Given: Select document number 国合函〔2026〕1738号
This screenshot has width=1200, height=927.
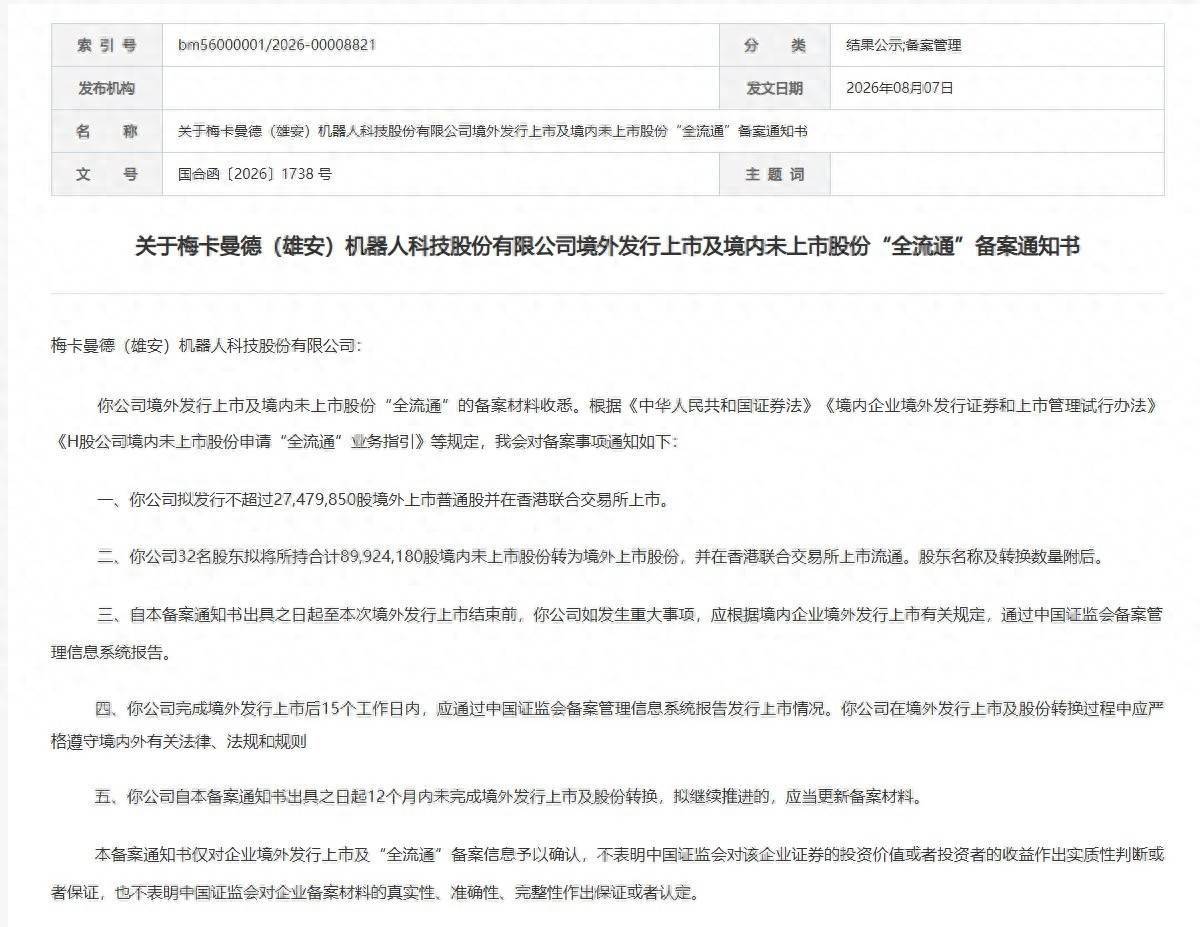Looking at the screenshot, I should 255,174.
